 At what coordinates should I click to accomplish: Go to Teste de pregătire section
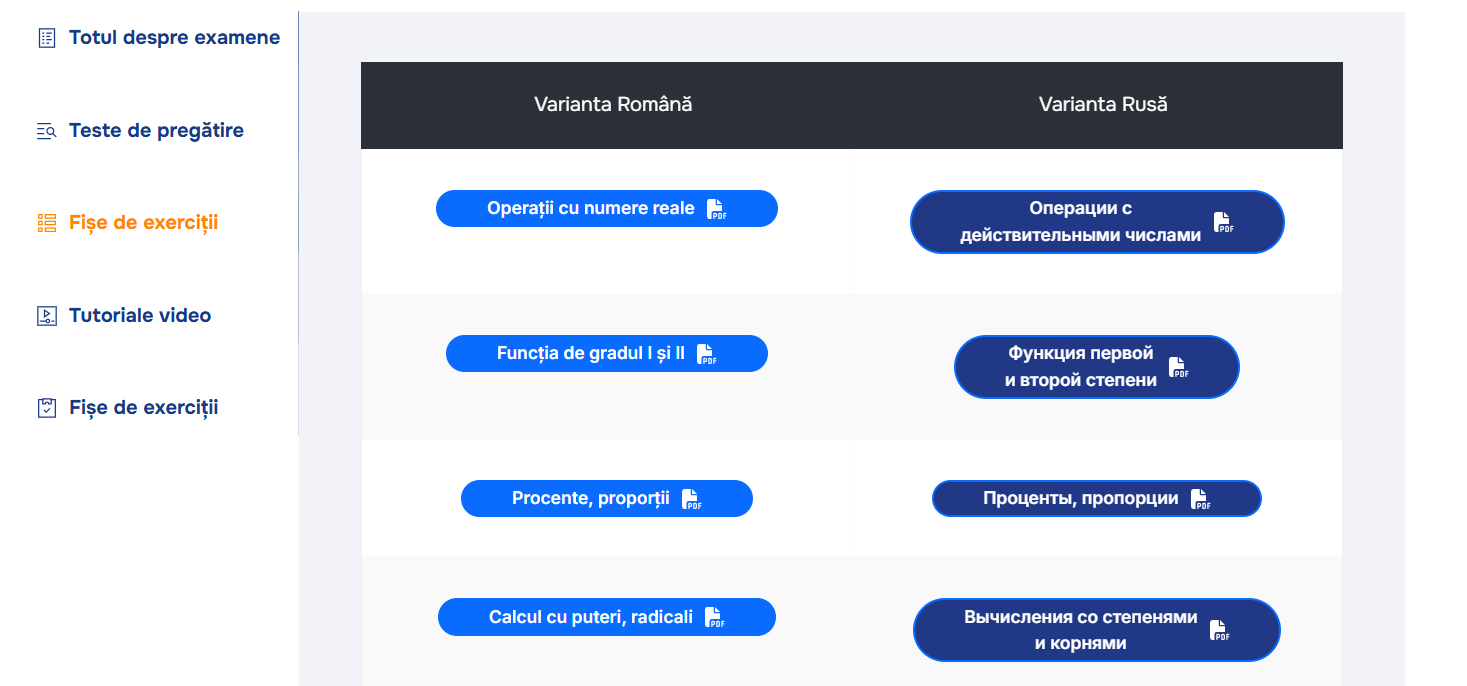click(x=156, y=131)
